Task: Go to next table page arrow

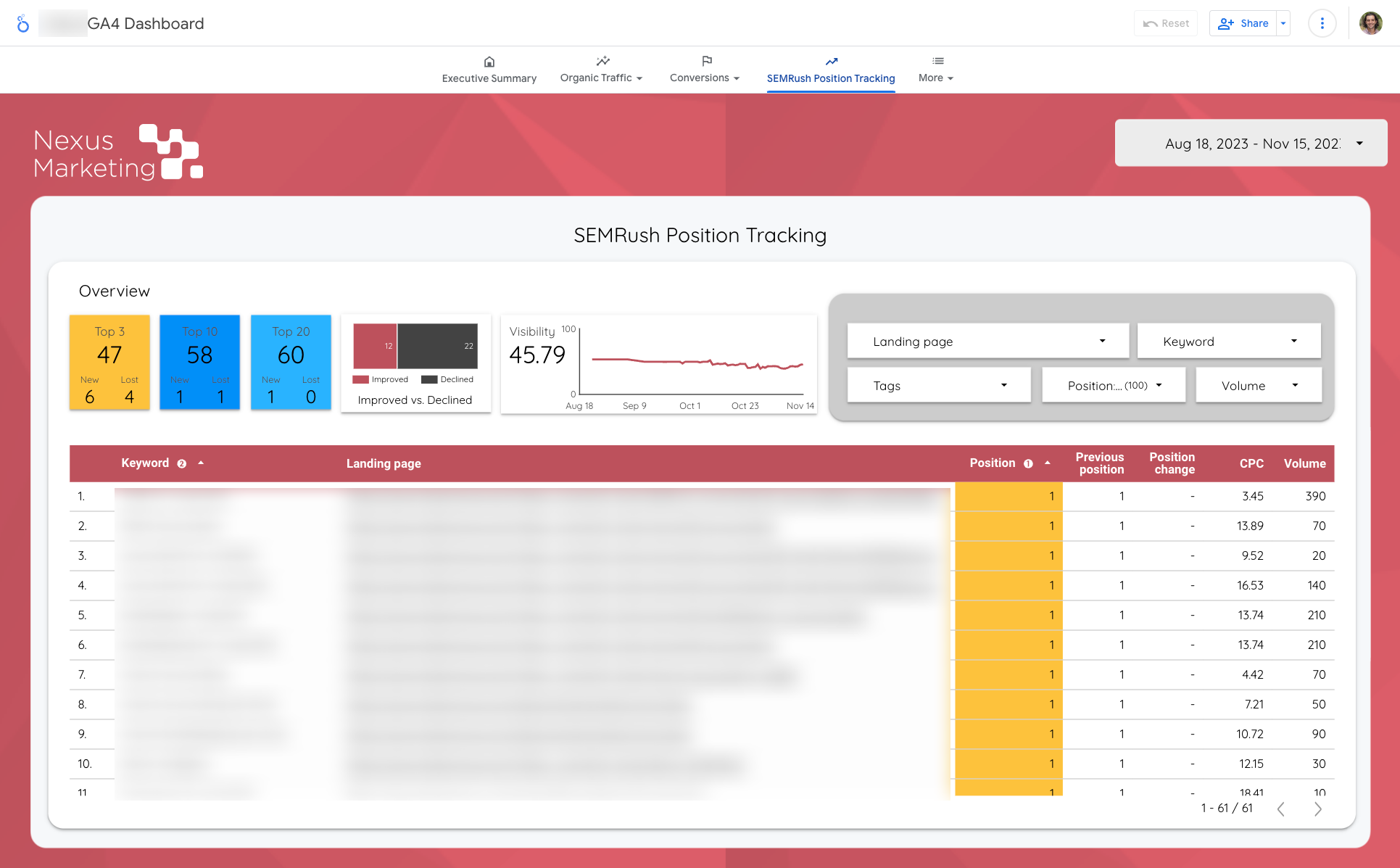Action: point(1318,809)
